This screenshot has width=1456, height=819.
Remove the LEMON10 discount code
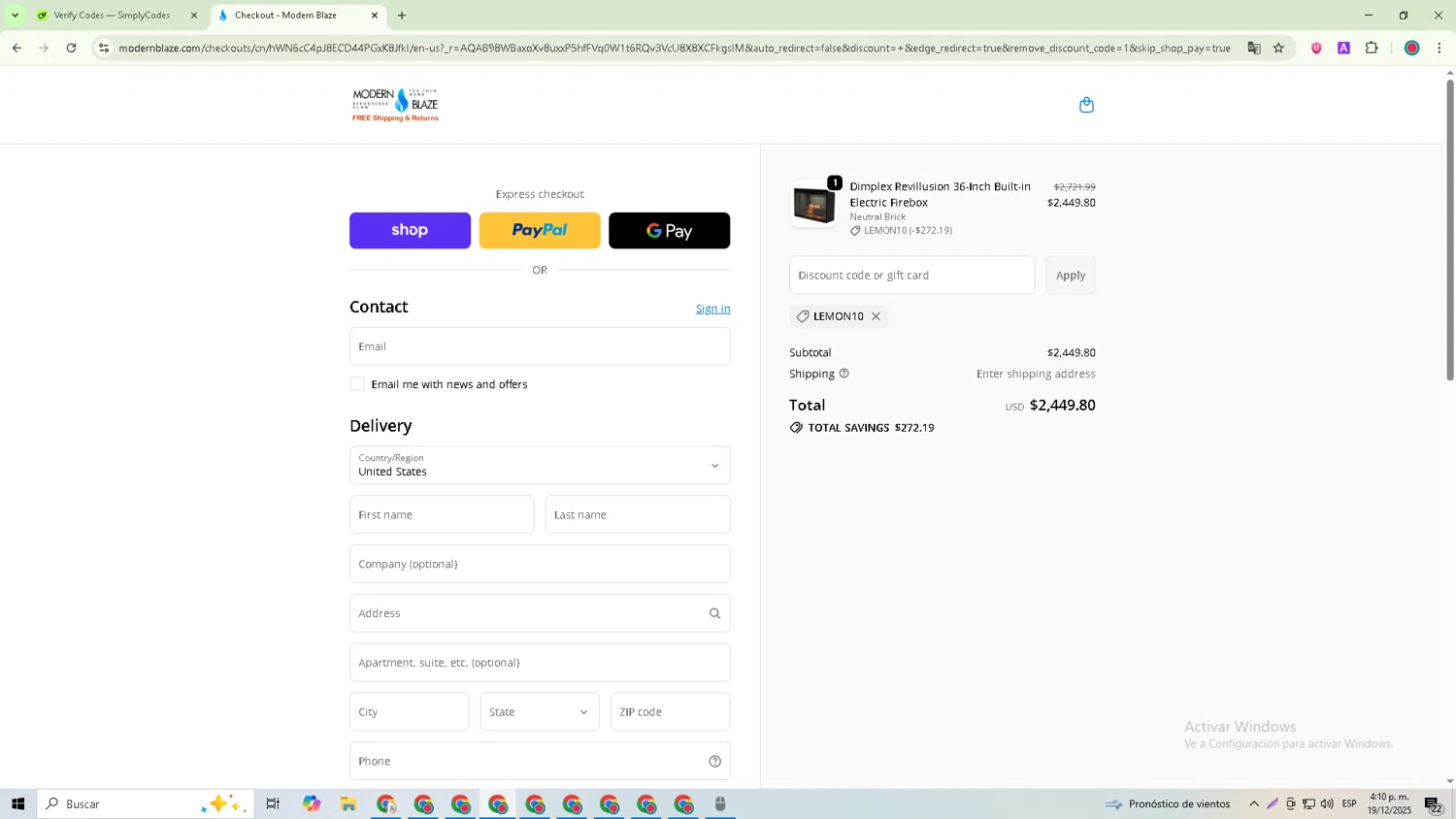876,316
